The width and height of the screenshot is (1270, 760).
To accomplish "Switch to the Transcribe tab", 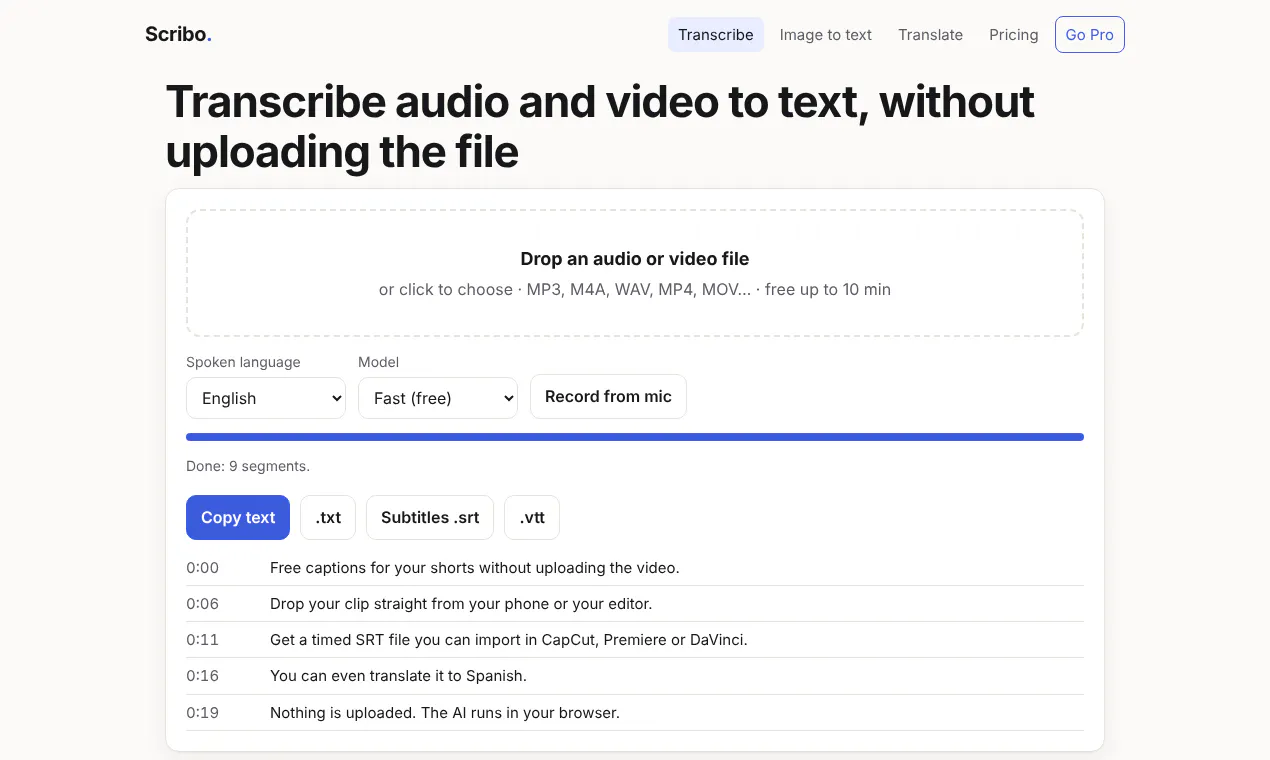I will [716, 34].
